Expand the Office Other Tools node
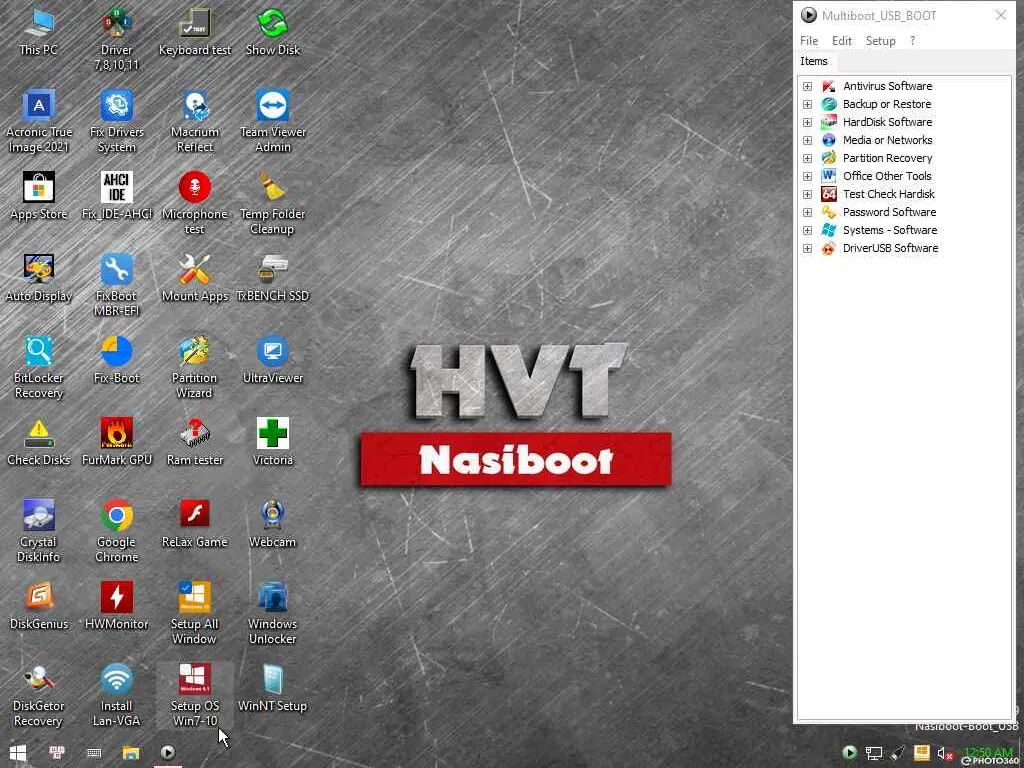Viewport: 1024px width, 768px height. pos(807,176)
